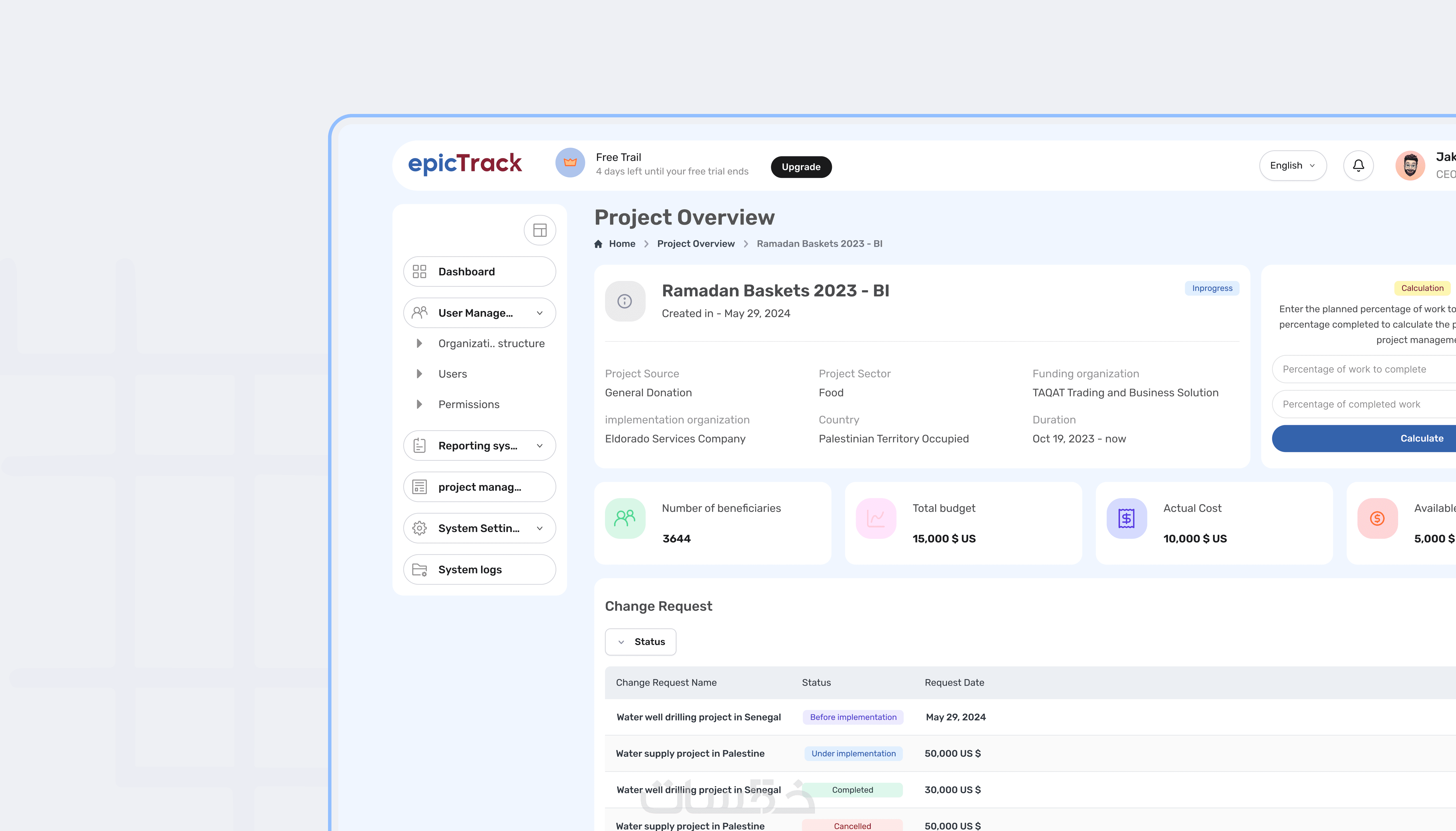Expand the Organization structure tree item
This screenshot has width=1456, height=831.
[x=419, y=344]
